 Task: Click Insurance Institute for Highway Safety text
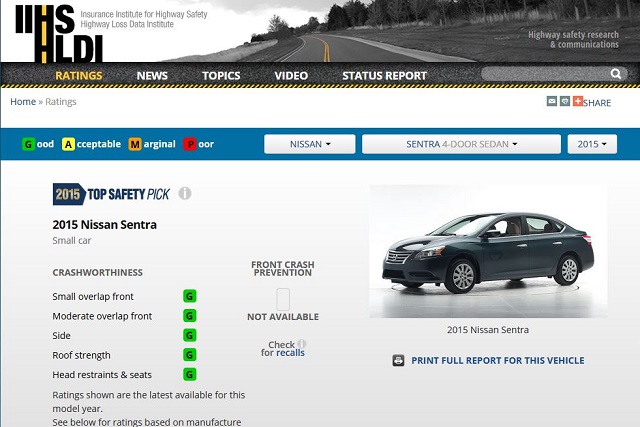click(144, 14)
